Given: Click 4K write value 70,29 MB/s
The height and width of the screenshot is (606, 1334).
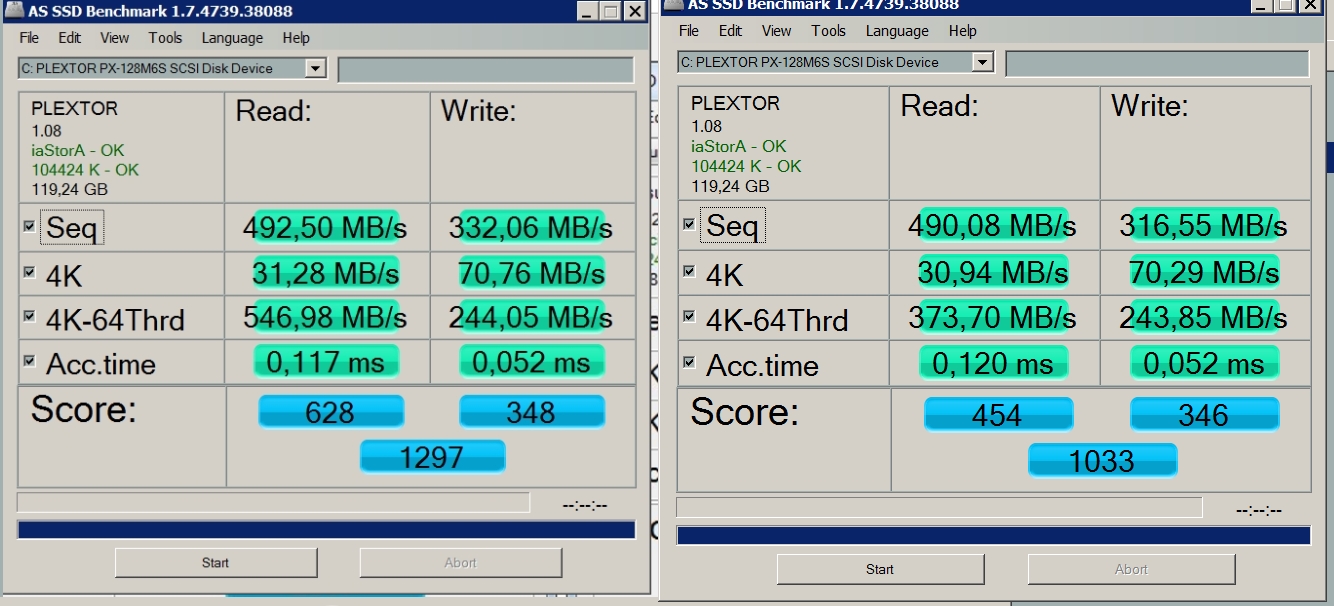Looking at the screenshot, I should [x=1204, y=271].
